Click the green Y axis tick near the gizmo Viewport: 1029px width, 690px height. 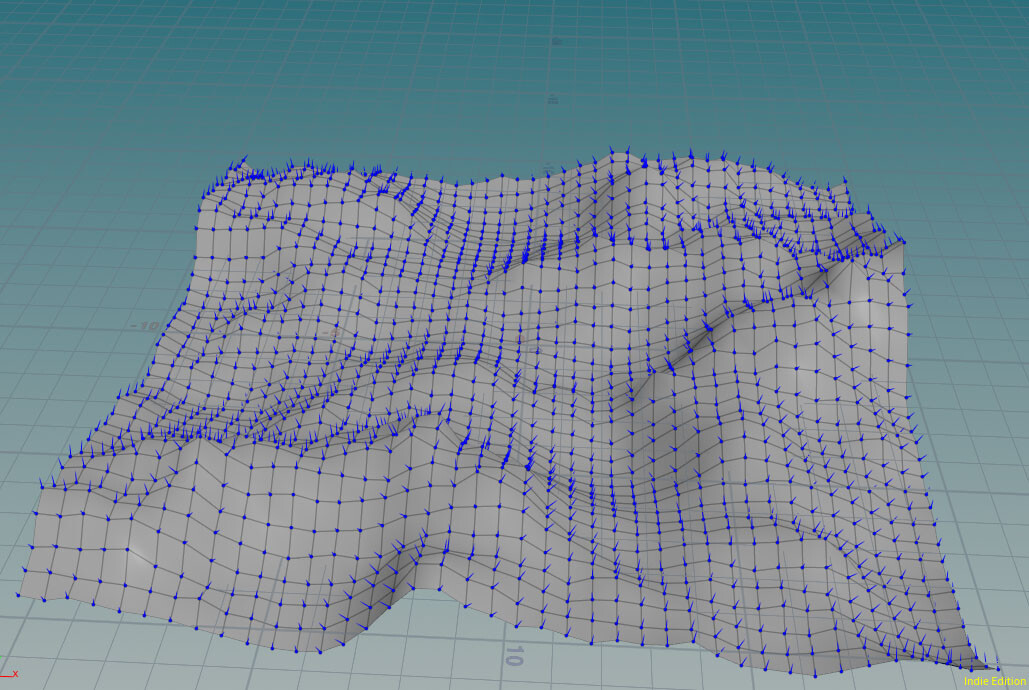point(2,657)
